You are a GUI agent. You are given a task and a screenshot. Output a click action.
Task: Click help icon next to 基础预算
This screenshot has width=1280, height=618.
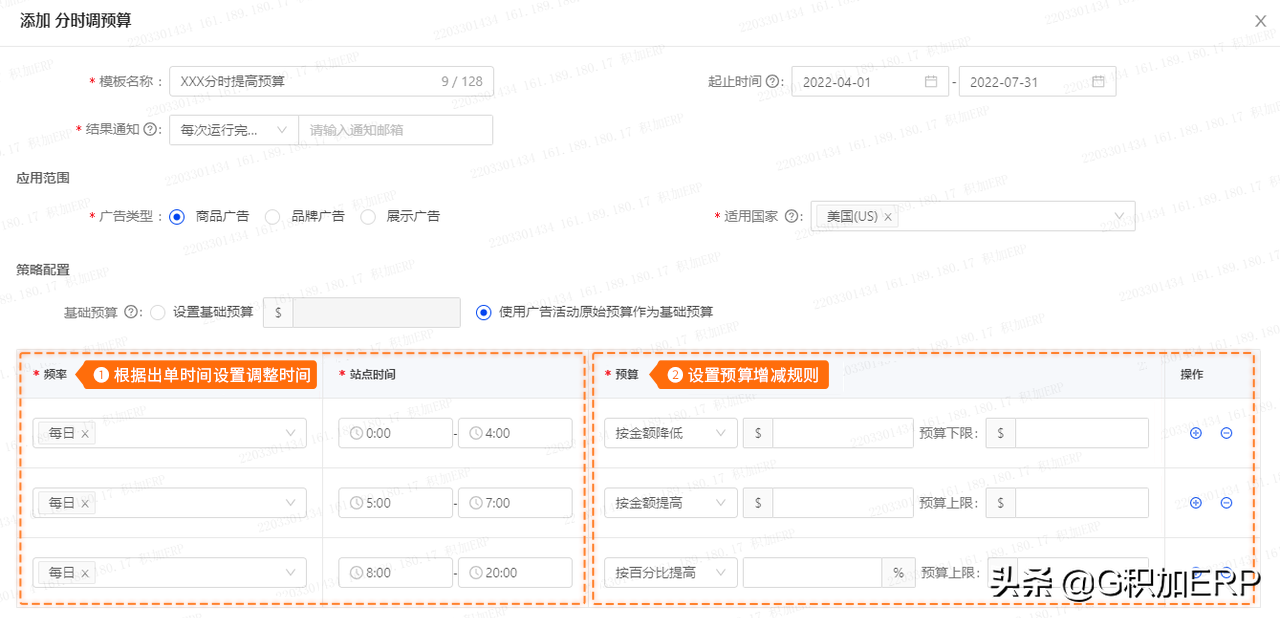pos(131,312)
